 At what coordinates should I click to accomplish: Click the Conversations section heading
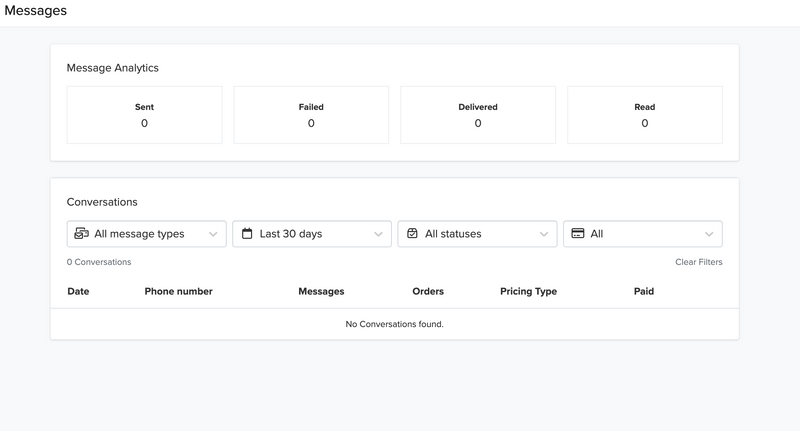pyautogui.click(x=102, y=202)
